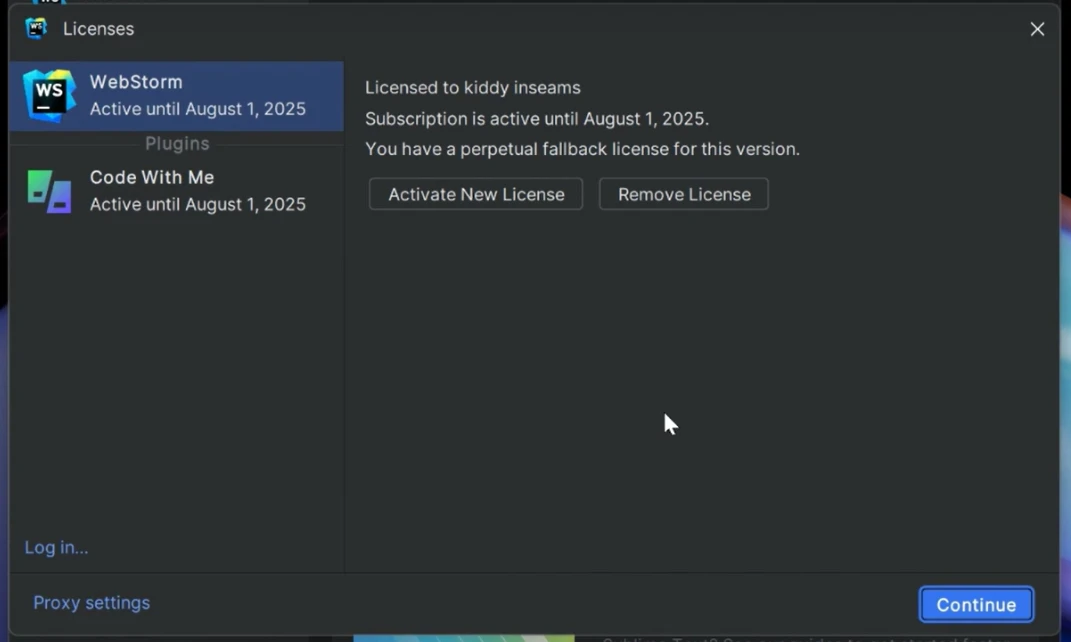
Task: Click Activate New License button
Action: [x=476, y=194]
